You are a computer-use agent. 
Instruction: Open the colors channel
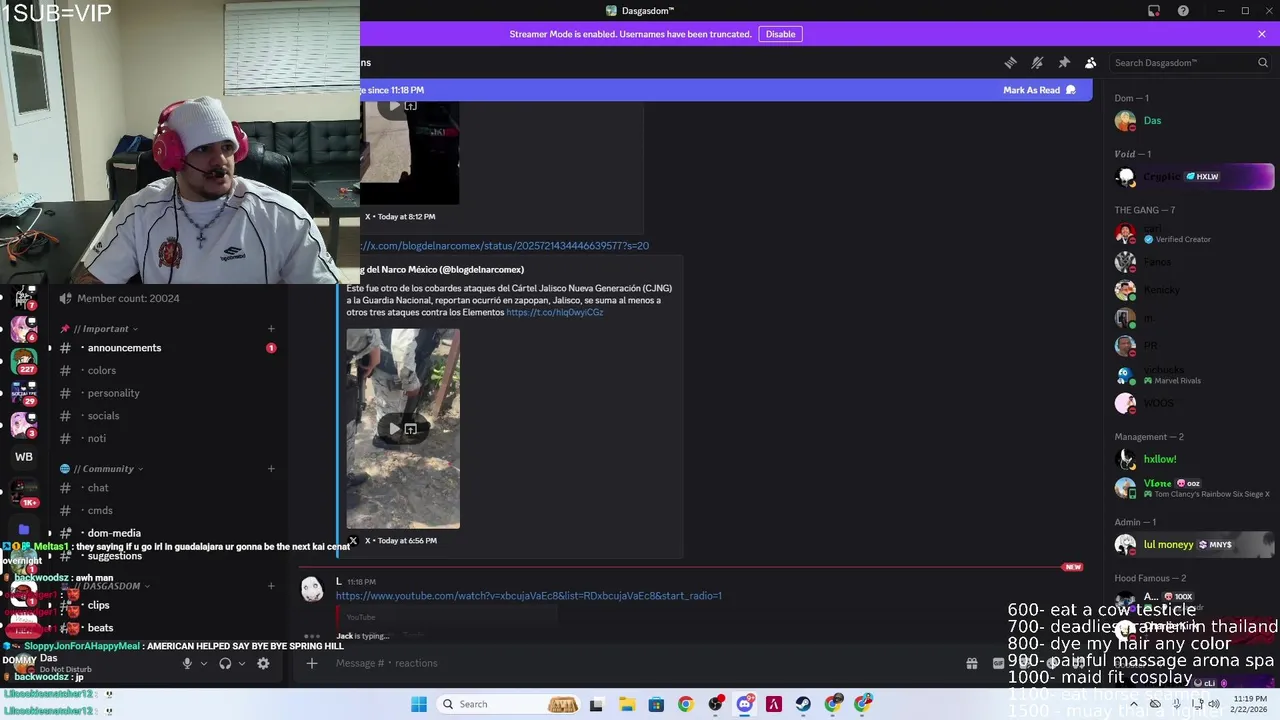[x=166, y=371]
